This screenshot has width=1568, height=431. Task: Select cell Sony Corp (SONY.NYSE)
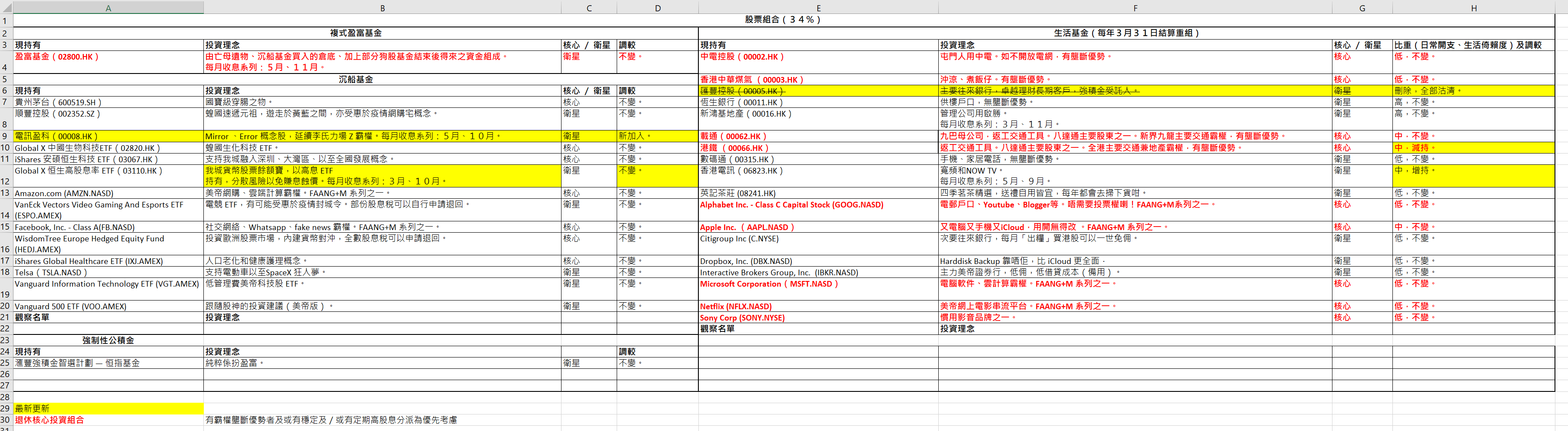point(818,318)
